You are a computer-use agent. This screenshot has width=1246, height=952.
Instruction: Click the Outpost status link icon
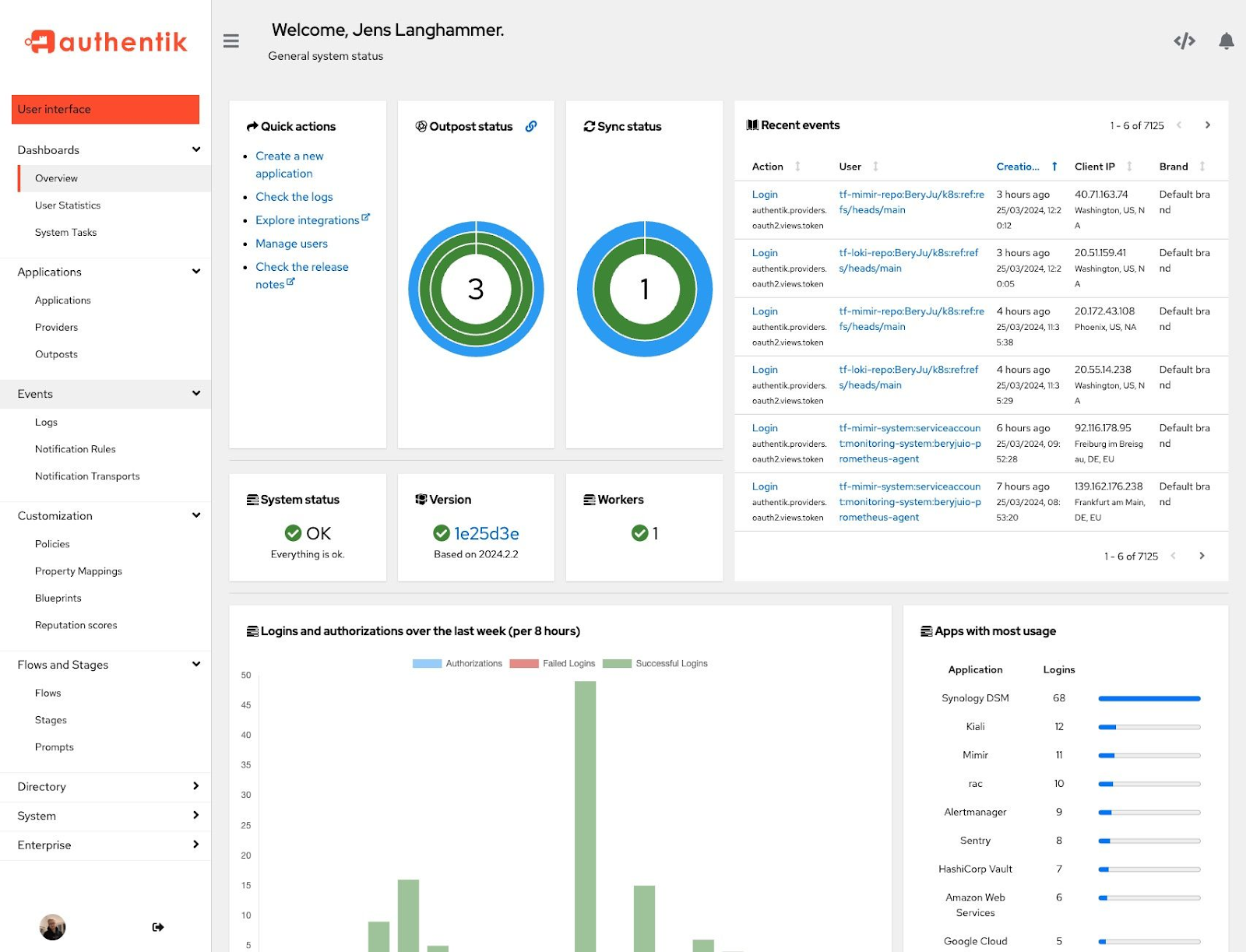pos(531,126)
